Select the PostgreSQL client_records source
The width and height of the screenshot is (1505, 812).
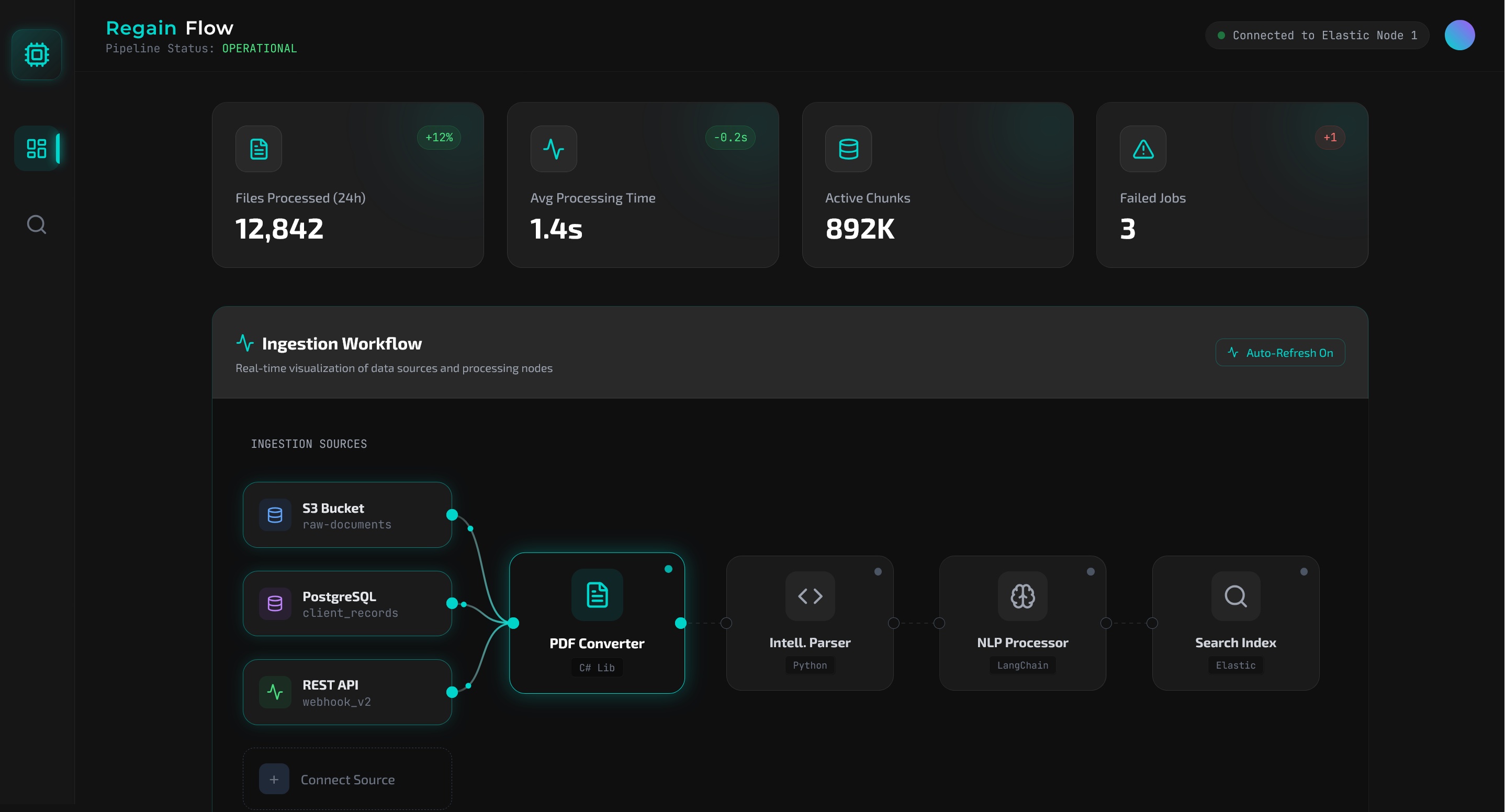coord(347,603)
